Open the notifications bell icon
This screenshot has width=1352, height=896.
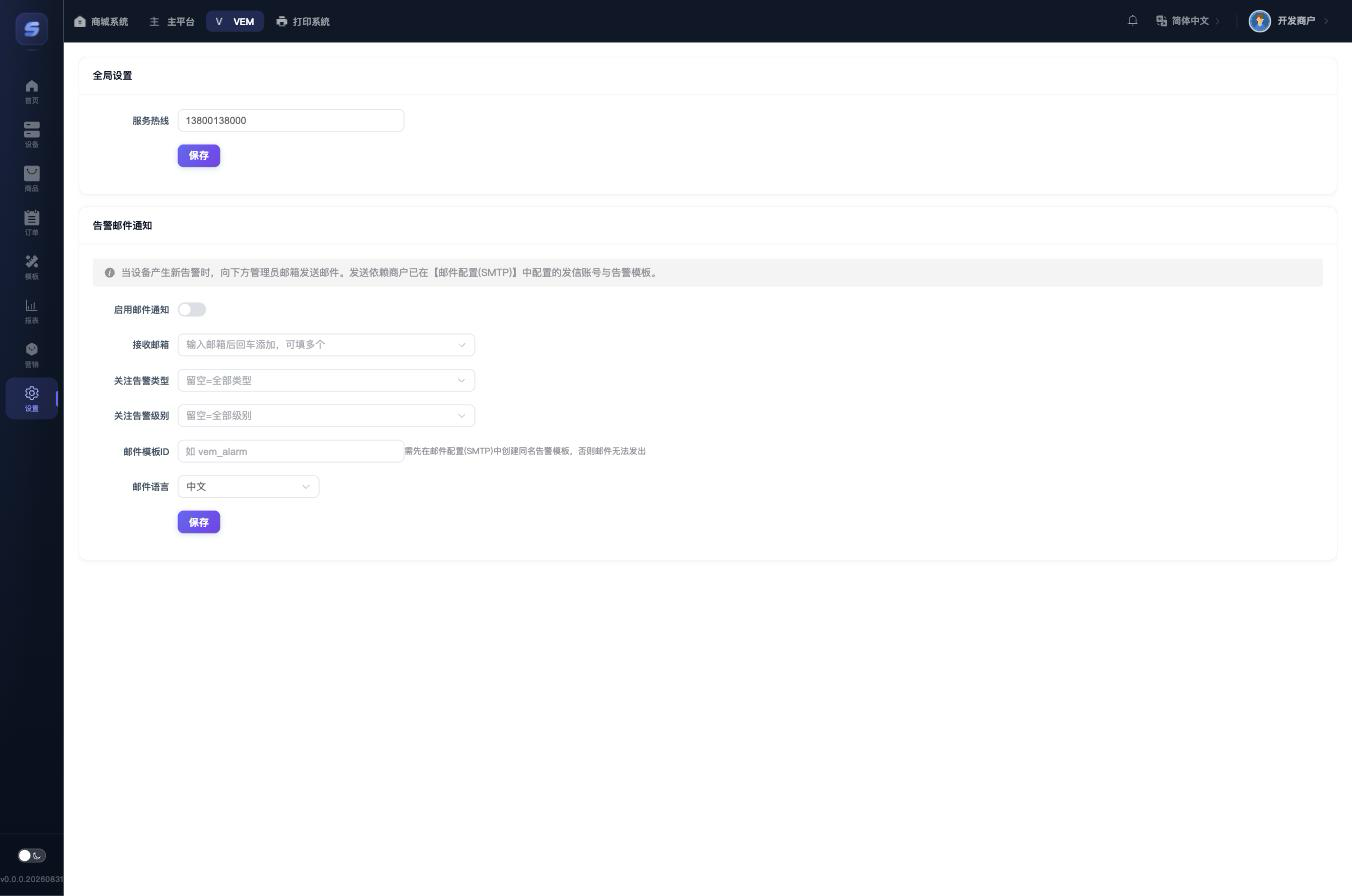click(1133, 20)
